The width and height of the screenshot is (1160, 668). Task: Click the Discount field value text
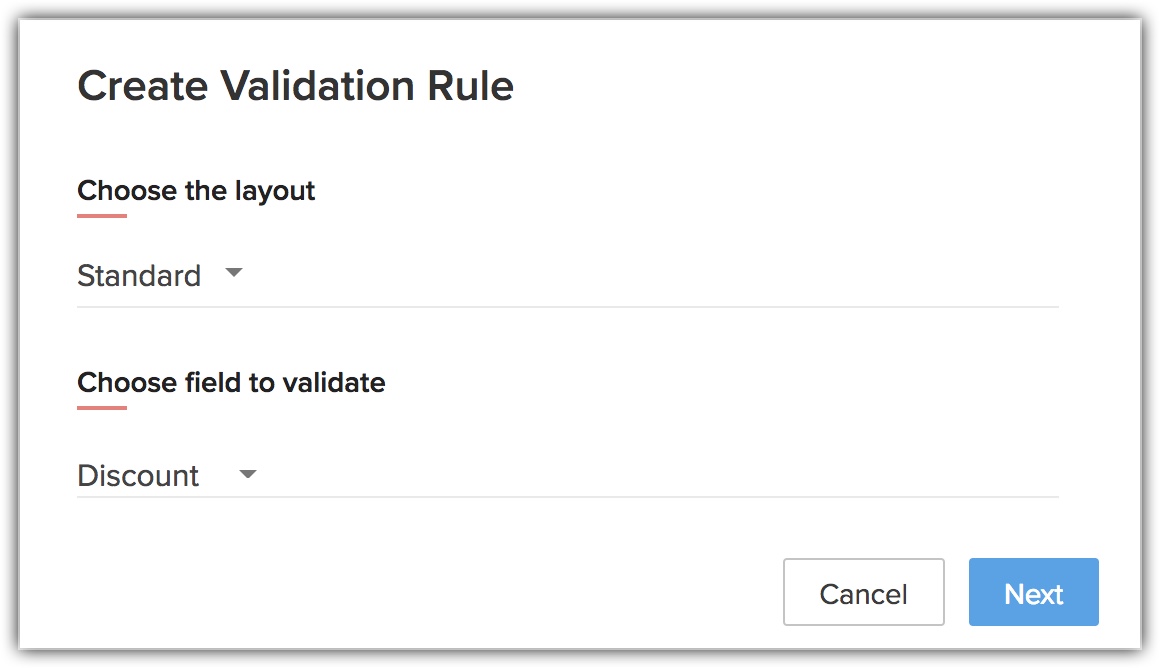139,475
